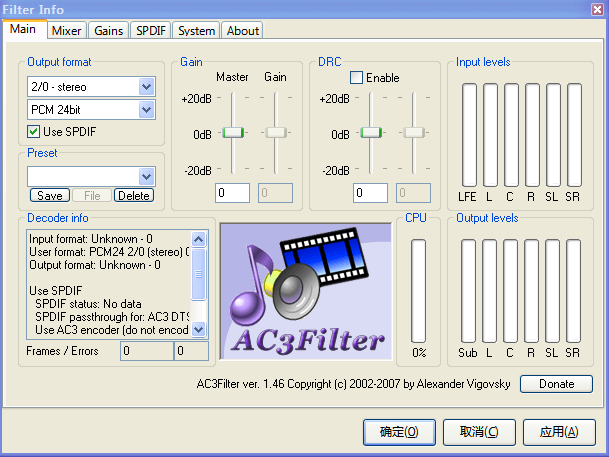Expand the Preset dropdown list
Image resolution: width=609 pixels, height=457 pixels.
(x=146, y=177)
